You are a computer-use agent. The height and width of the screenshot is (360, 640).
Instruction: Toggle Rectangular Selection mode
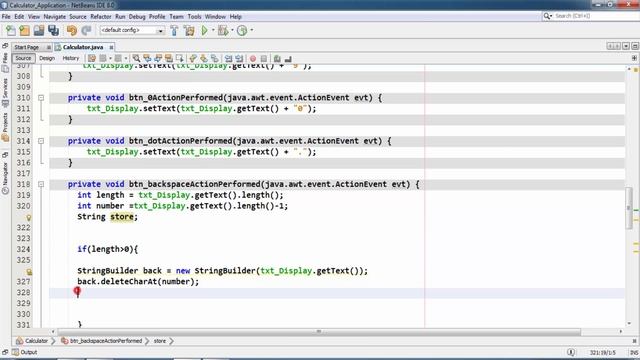pos(180,58)
